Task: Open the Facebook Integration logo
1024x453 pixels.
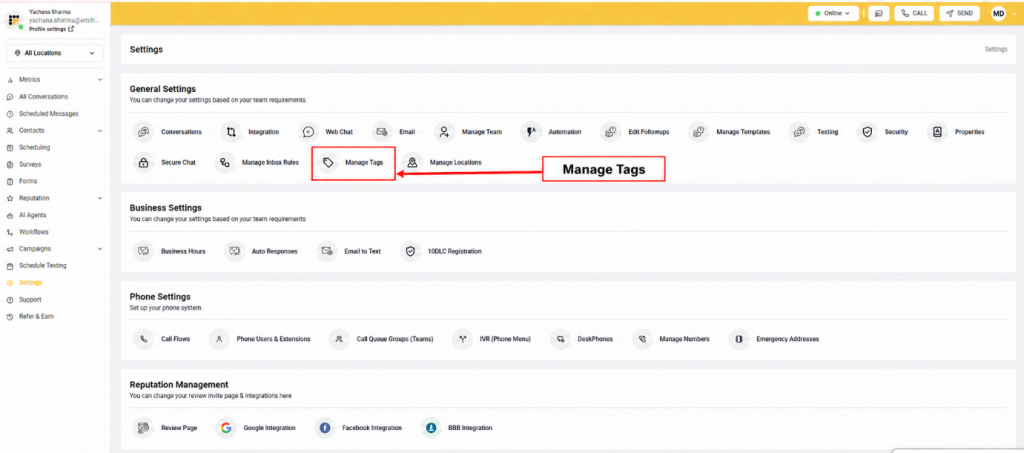Action: click(x=325, y=428)
